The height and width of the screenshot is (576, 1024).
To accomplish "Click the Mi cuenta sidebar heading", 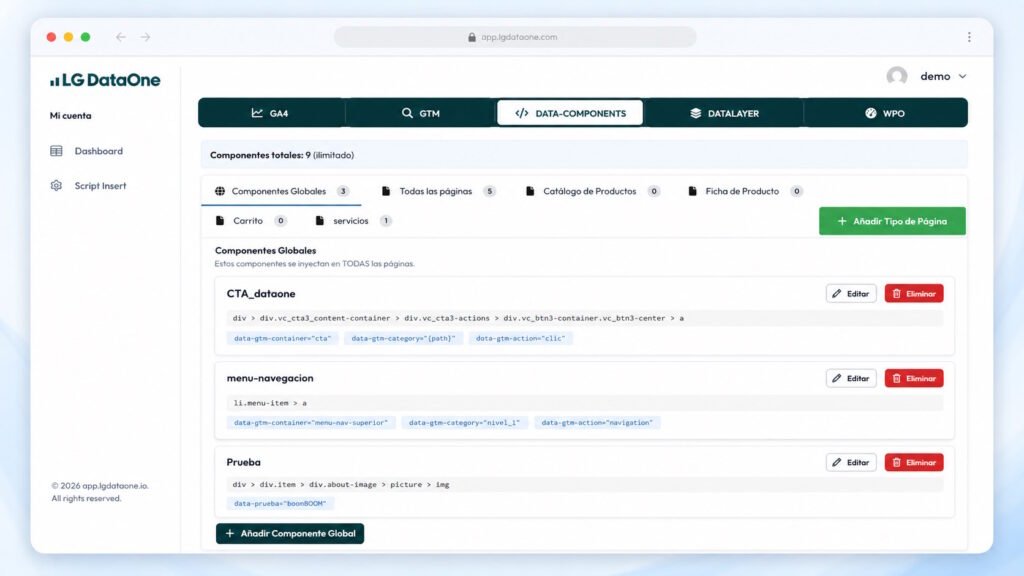I will (x=71, y=116).
